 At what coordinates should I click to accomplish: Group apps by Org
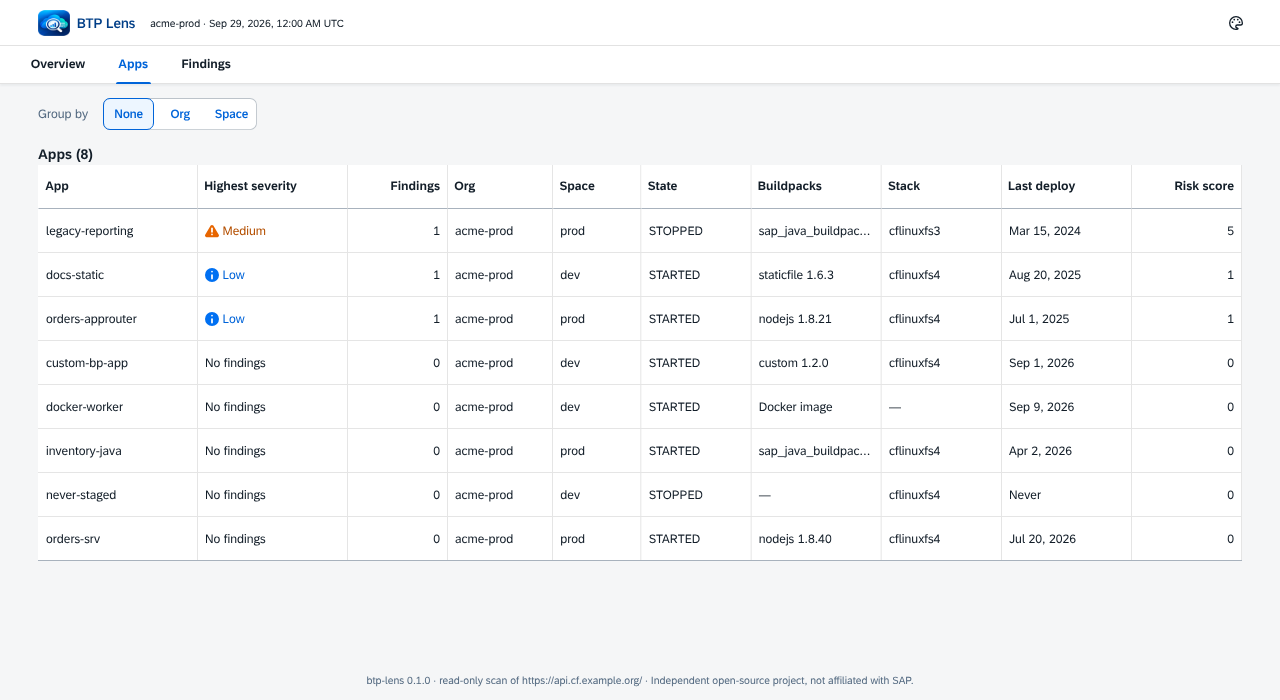click(x=180, y=114)
